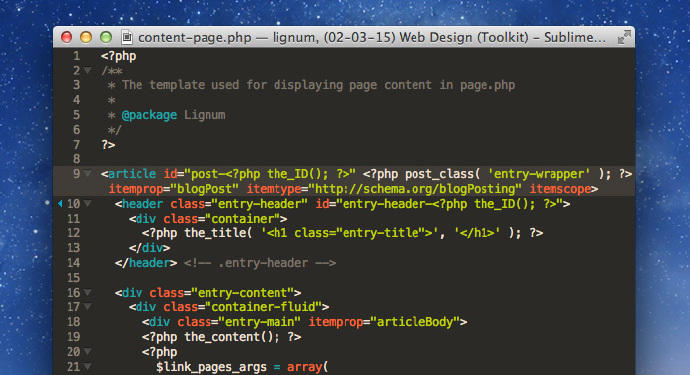Click line number 19 in the gutter
The height and width of the screenshot is (375, 690).
coord(73,337)
